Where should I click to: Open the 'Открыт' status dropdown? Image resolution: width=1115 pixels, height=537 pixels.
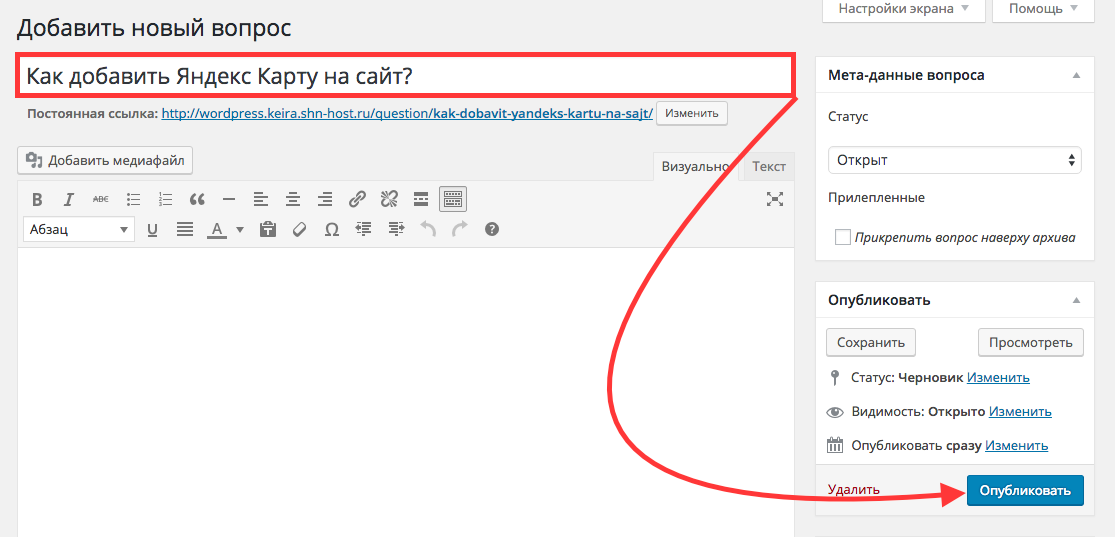(x=954, y=160)
